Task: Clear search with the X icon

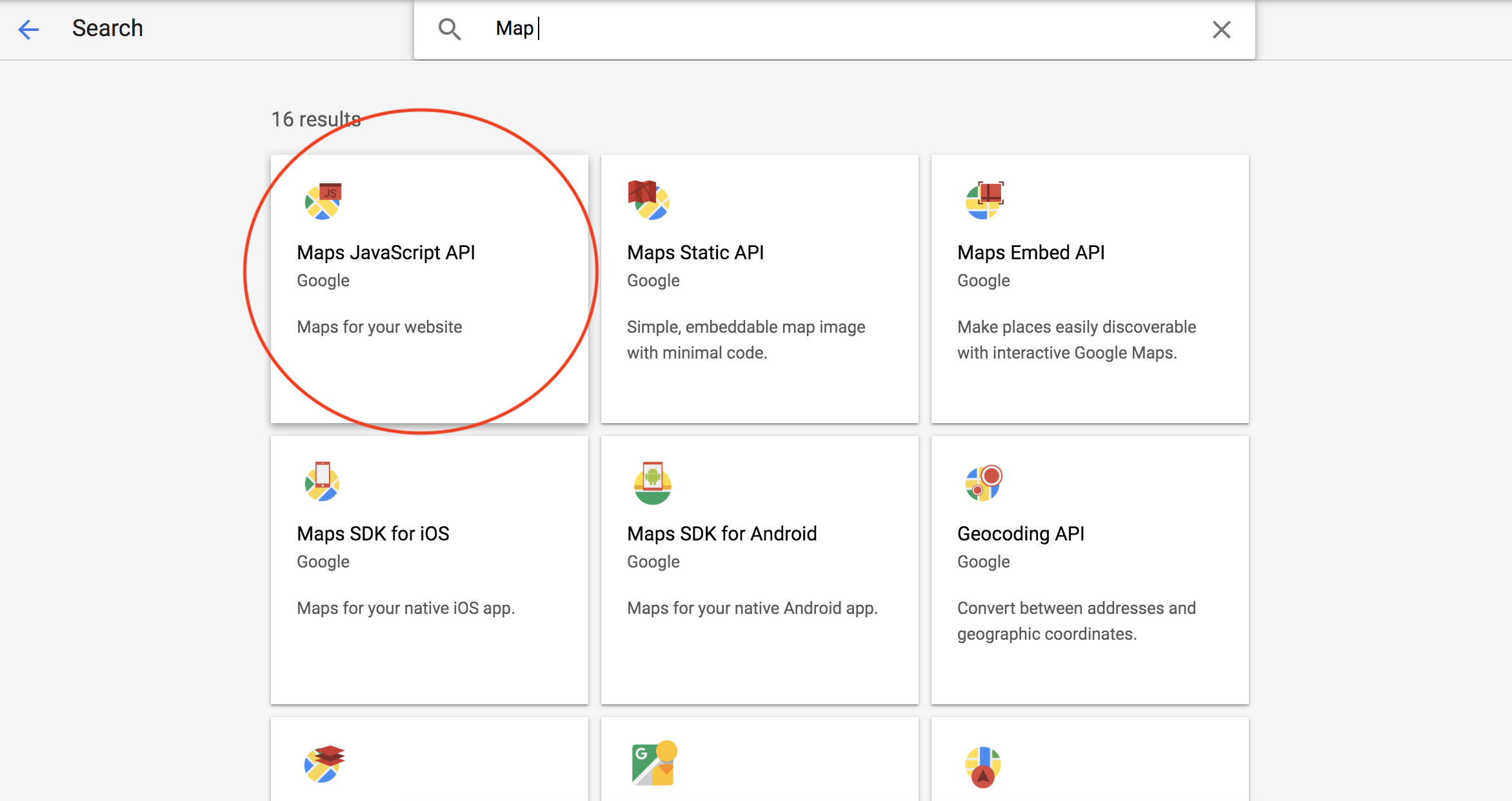Action: pos(1221,30)
